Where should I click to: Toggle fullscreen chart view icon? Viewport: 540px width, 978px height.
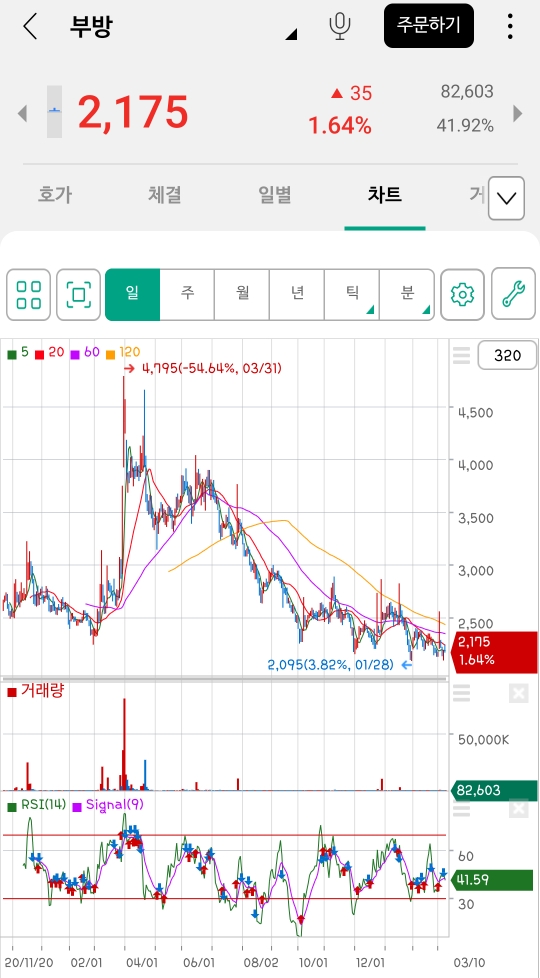[x=79, y=294]
